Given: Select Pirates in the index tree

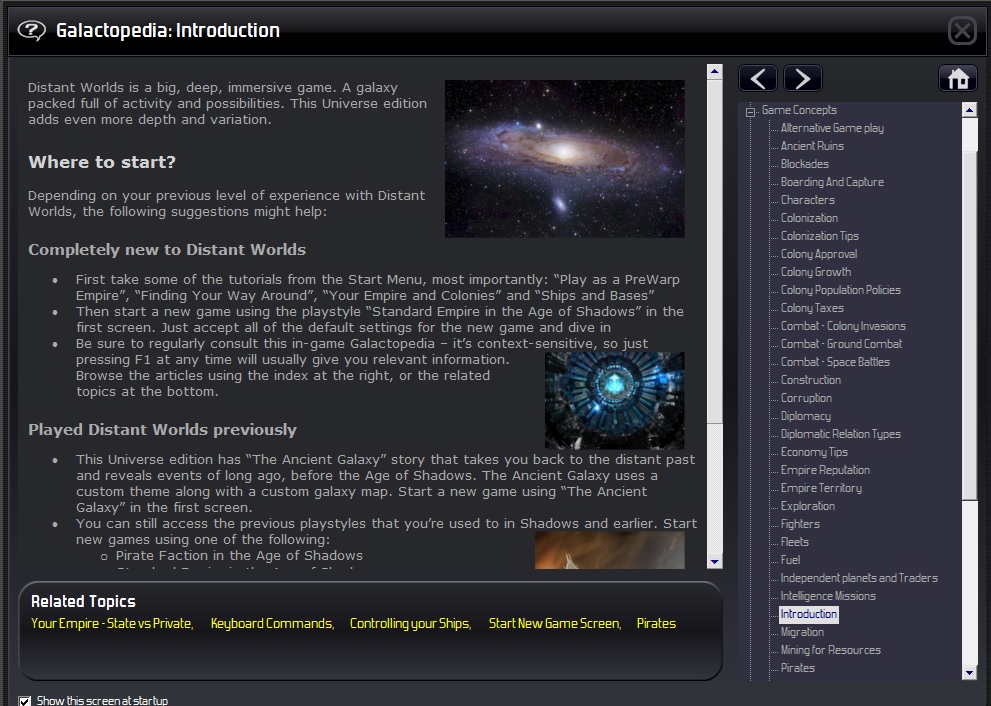Looking at the screenshot, I should pos(798,668).
